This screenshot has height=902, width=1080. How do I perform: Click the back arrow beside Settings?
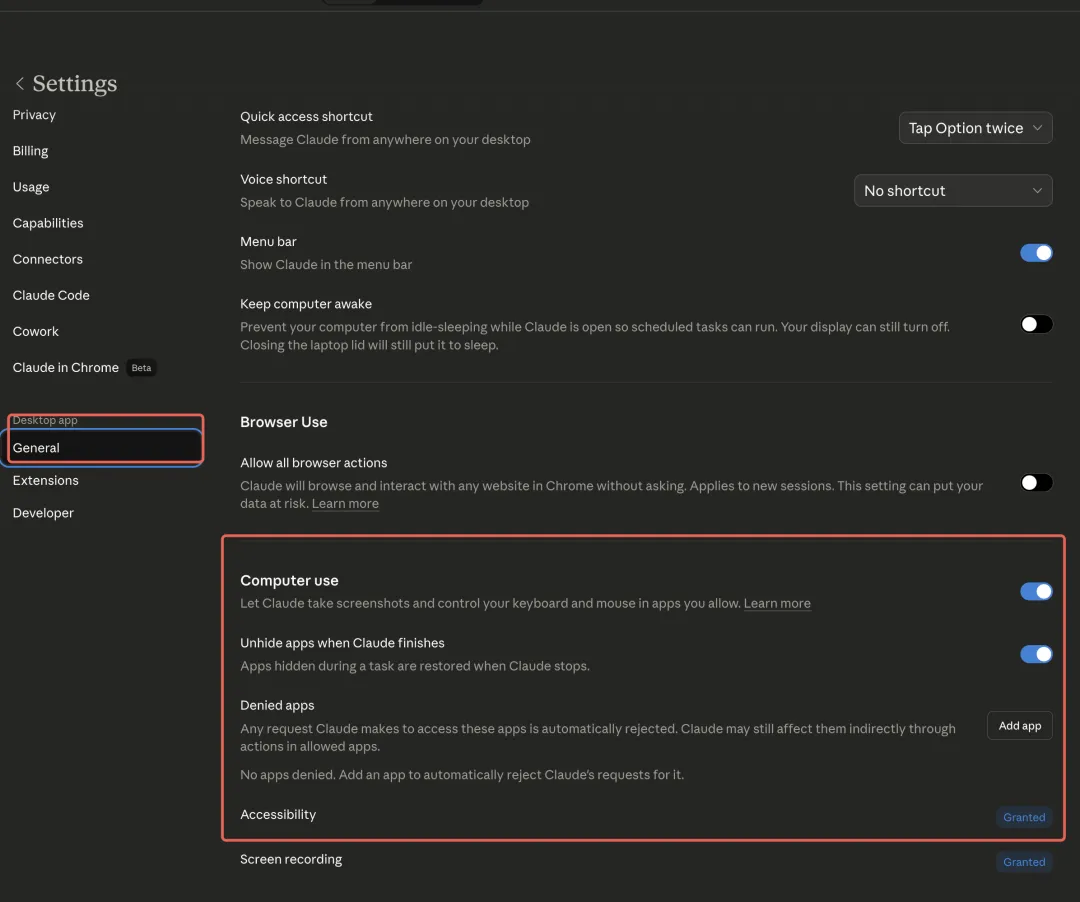tap(19, 84)
